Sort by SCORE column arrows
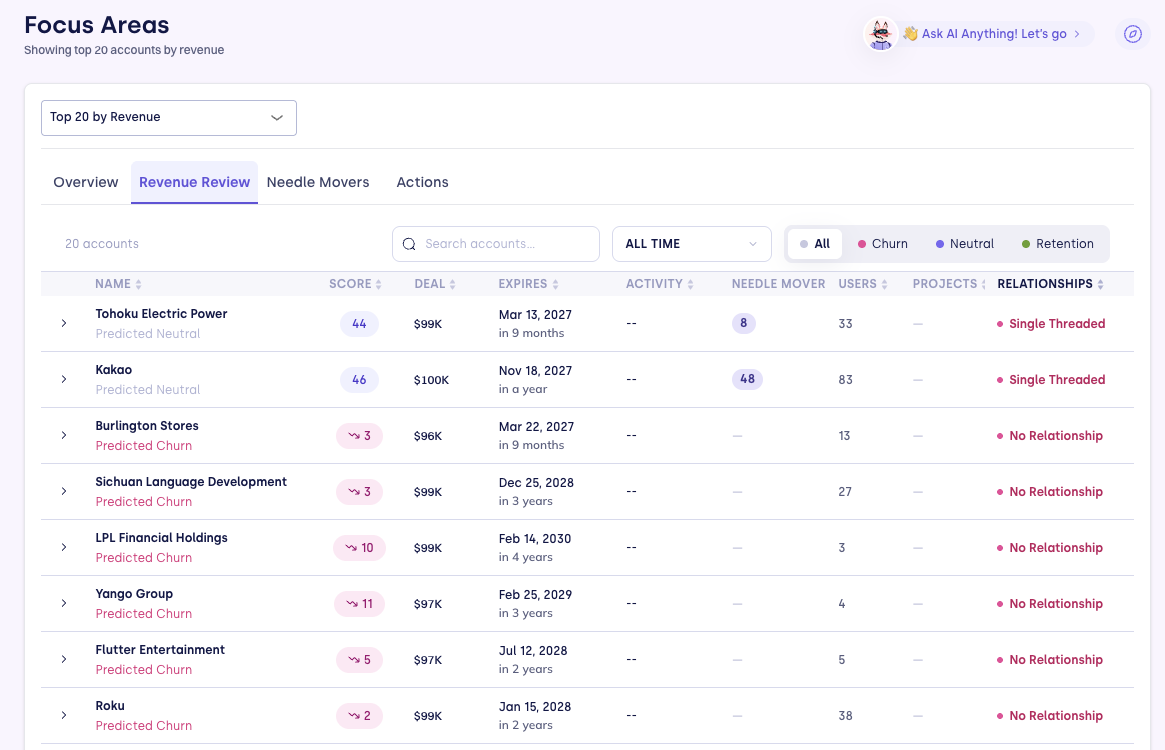The width and height of the screenshot is (1165, 750). click(378, 284)
